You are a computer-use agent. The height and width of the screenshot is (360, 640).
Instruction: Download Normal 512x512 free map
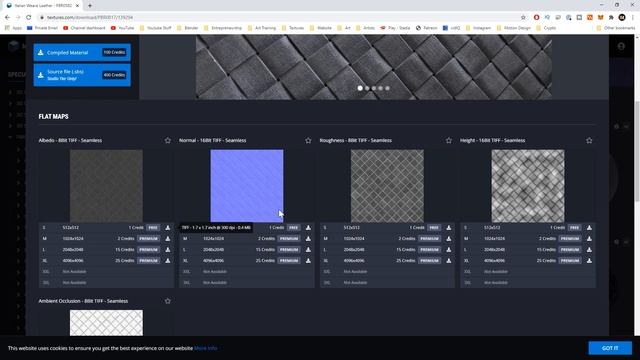308,228
